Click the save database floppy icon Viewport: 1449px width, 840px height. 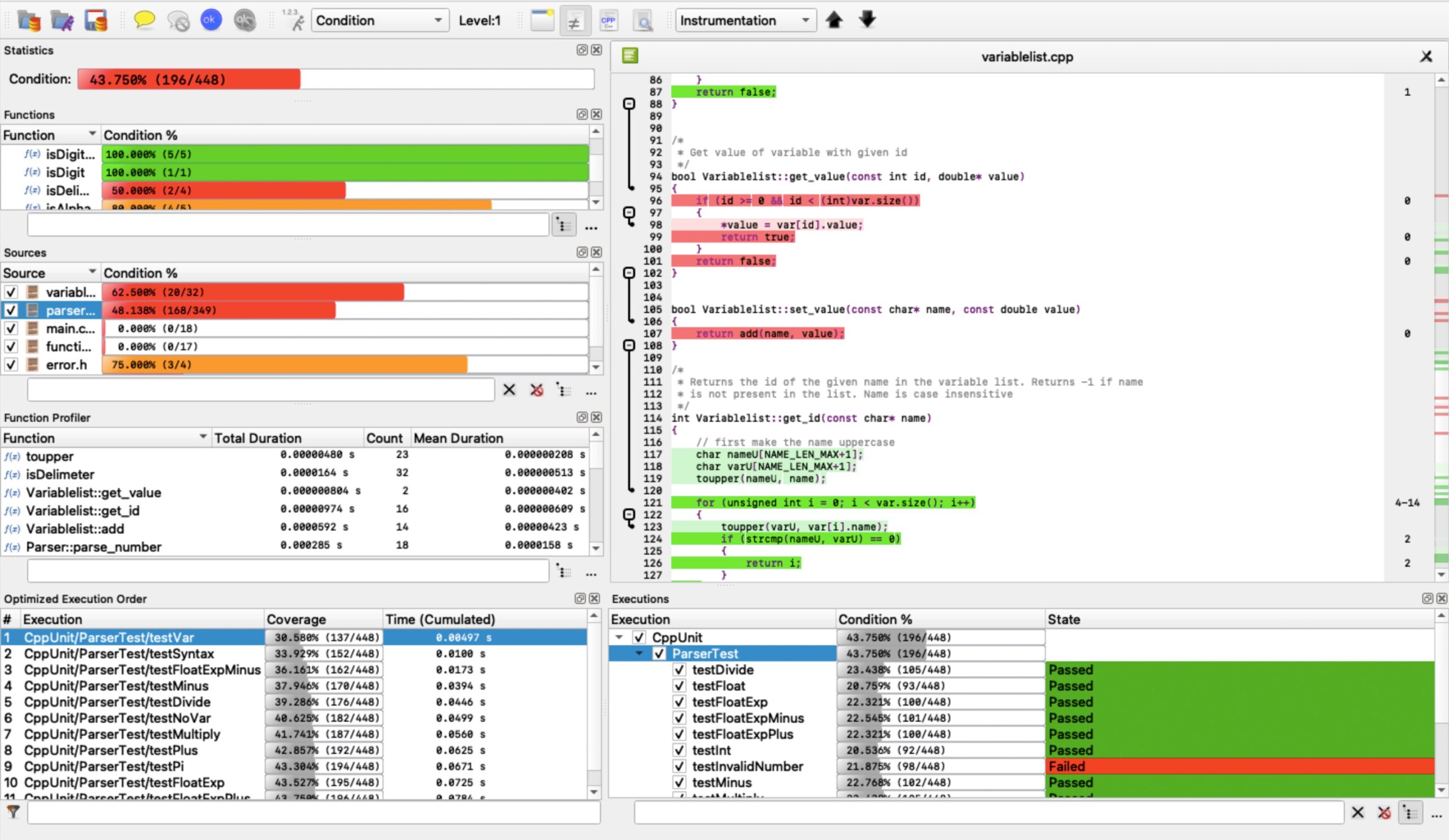[x=96, y=21]
